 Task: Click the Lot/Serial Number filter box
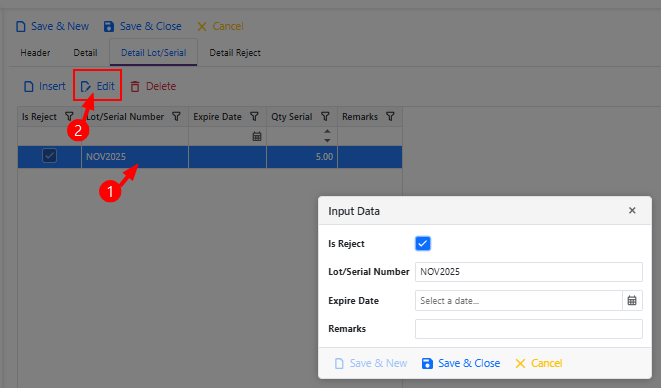(x=135, y=136)
